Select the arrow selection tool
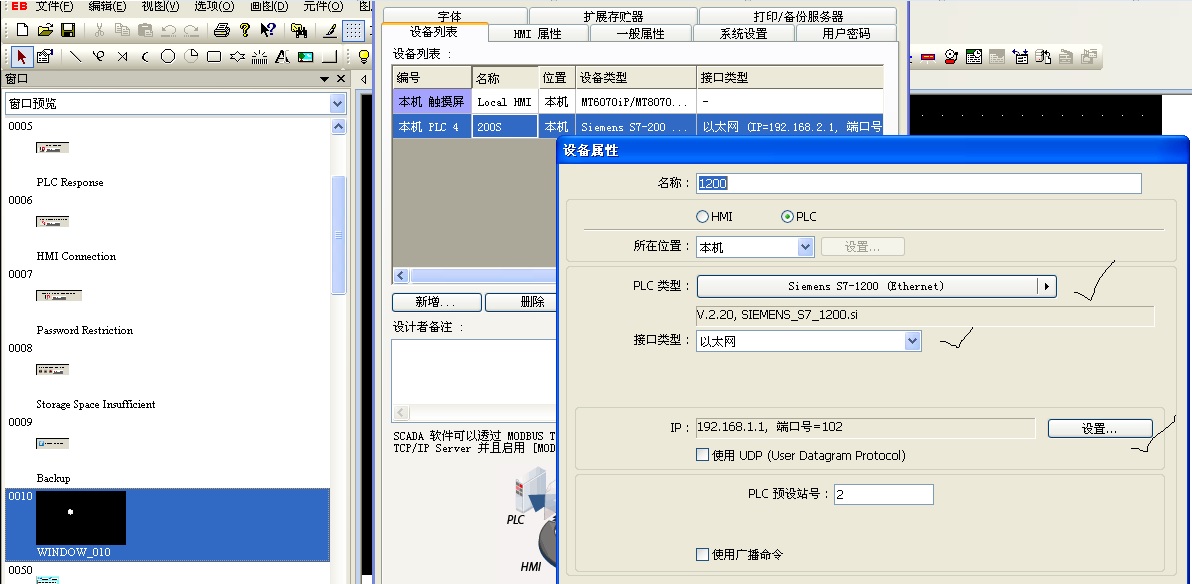The width and height of the screenshot is (1192, 584). [22, 57]
